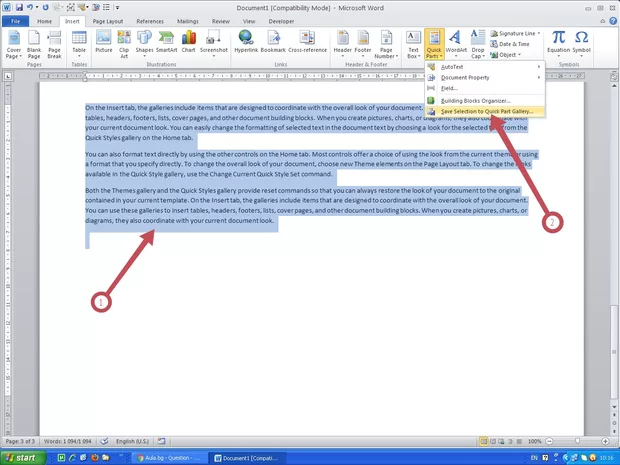Click the Clip Art icon
Image resolution: width=620 pixels, height=465 pixels.
coord(124,42)
